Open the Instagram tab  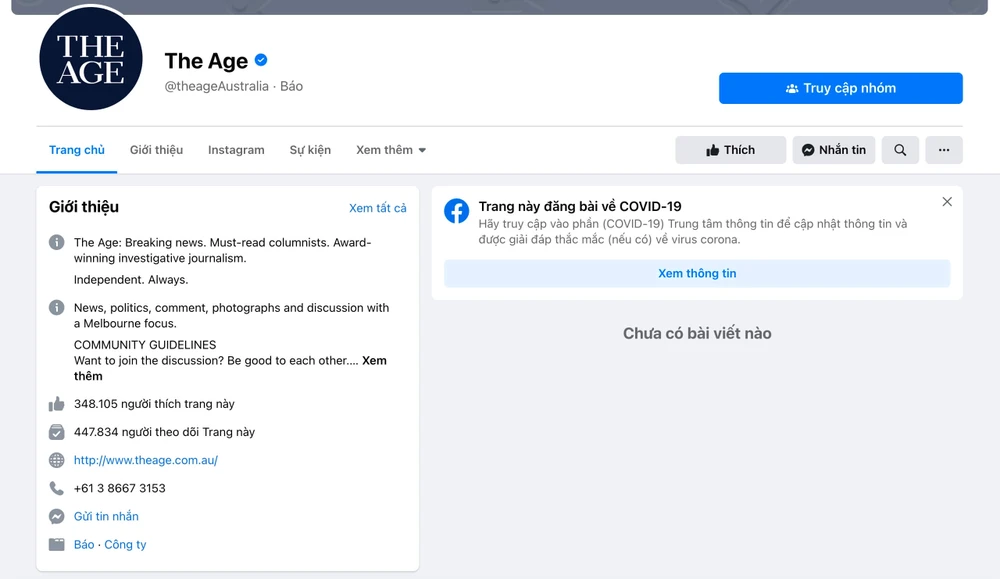point(236,150)
